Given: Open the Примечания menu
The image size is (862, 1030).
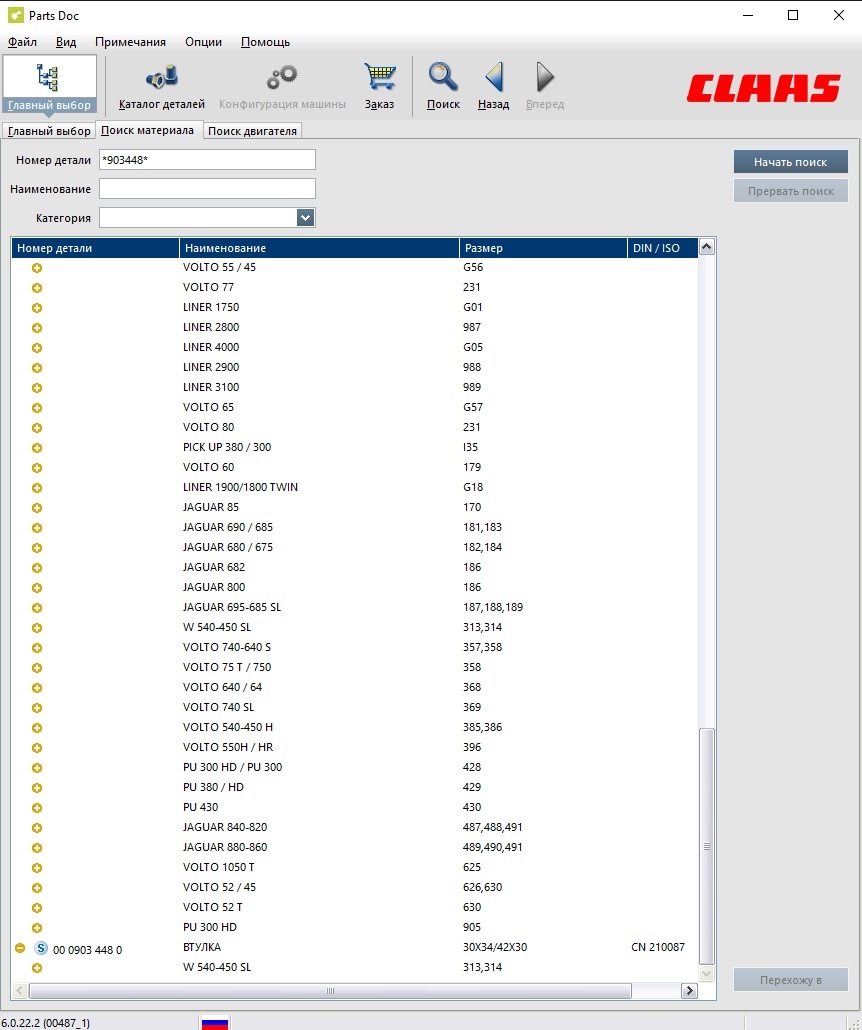Looking at the screenshot, I should tap(130, 42).
